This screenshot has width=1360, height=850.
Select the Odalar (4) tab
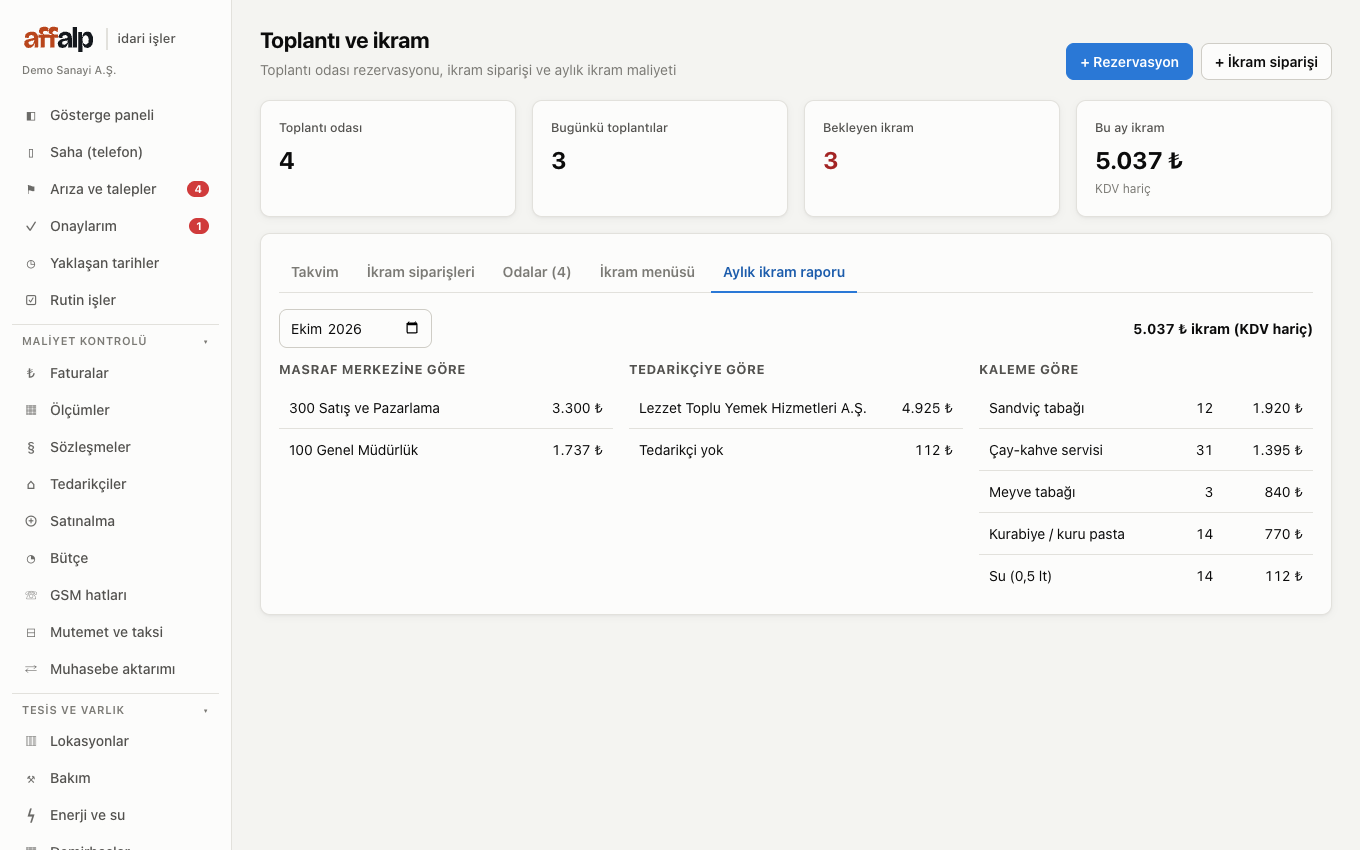537,272
